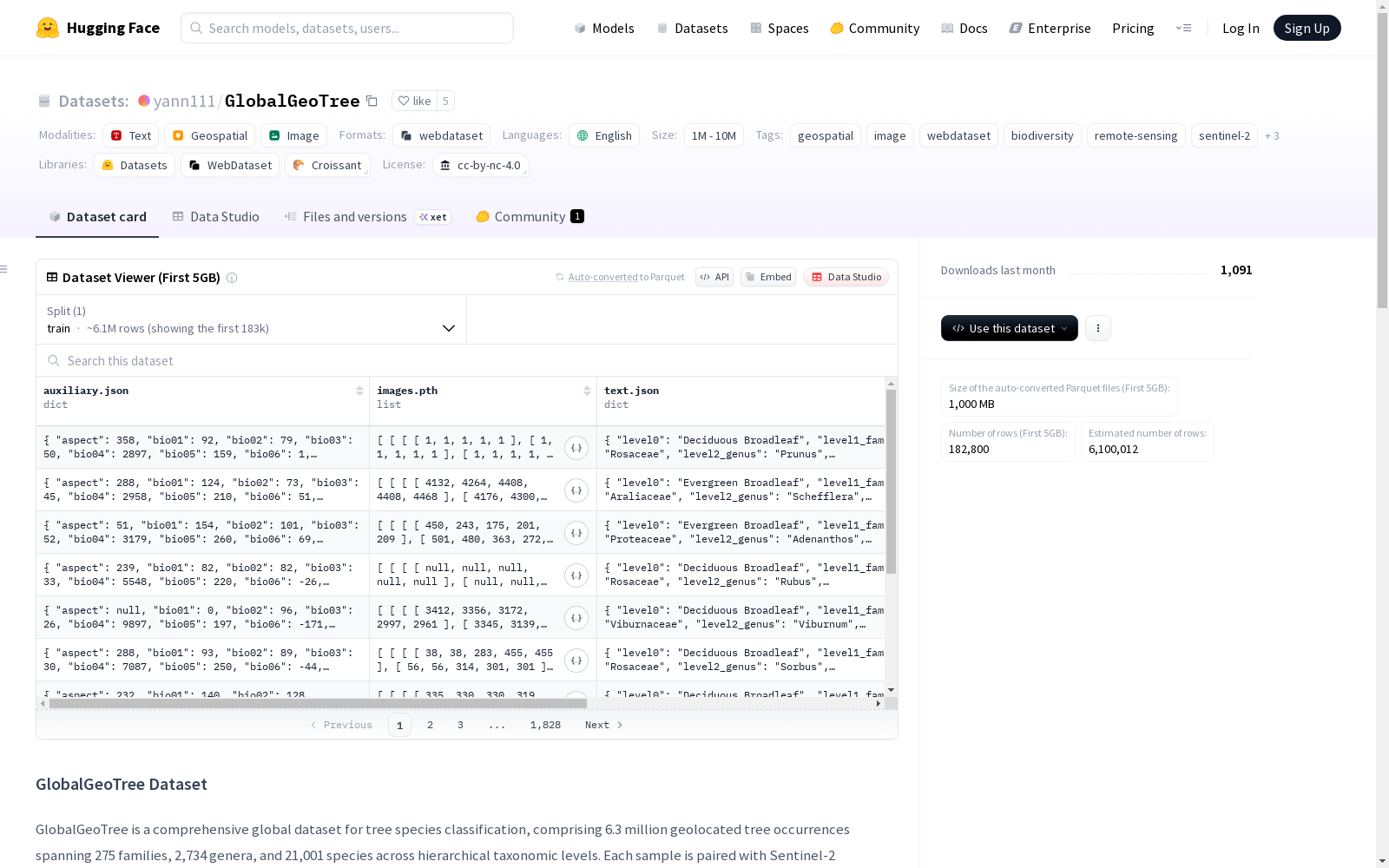Go to Models in the top navigation

(x=604, y=28)
